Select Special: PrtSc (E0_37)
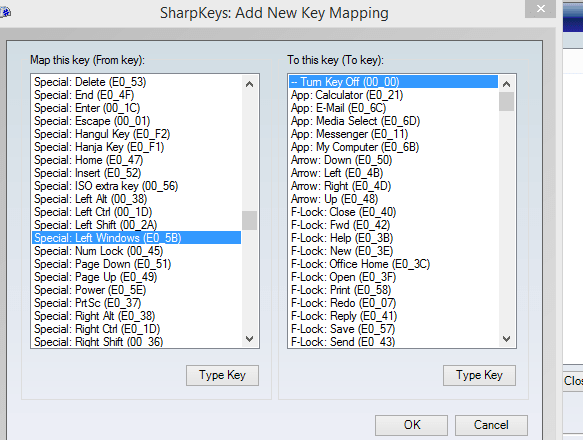Image resolution: width=583 pixels, height=440 pixels. [x=136, y=303]
